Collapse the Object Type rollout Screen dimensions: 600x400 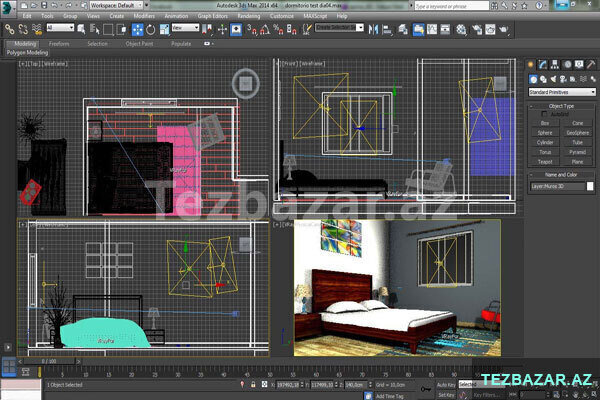(561, 106)
